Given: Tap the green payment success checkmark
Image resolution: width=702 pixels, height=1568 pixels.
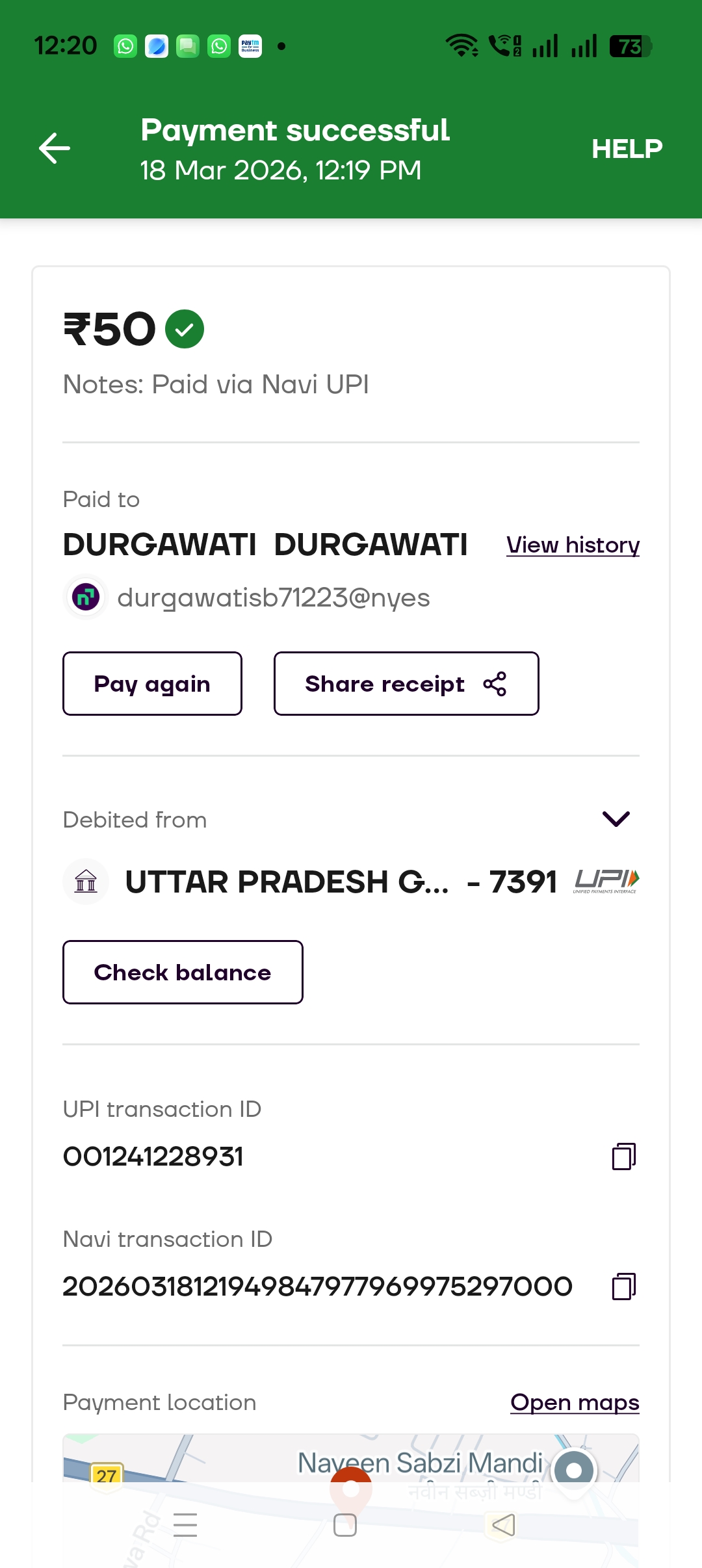Looking at the screenshot, I should (185, 329).
